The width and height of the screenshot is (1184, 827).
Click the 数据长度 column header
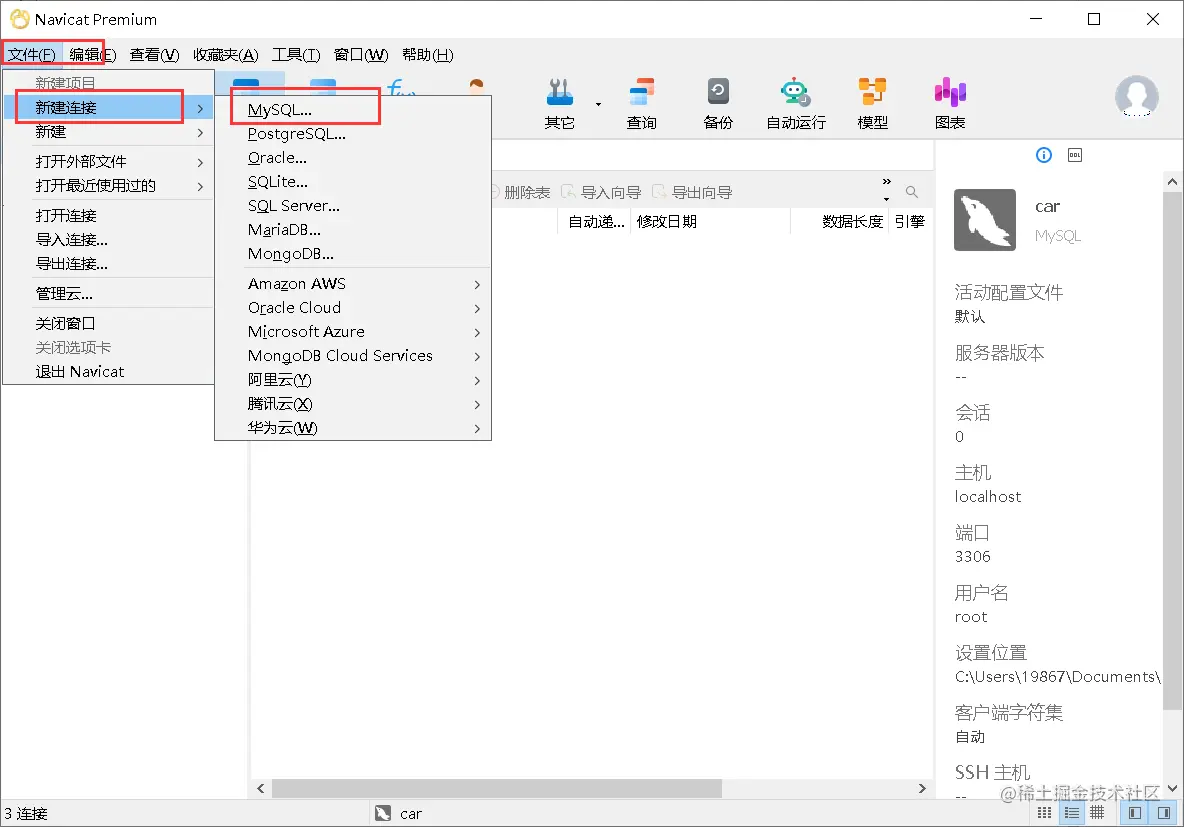tap(840, 221)
